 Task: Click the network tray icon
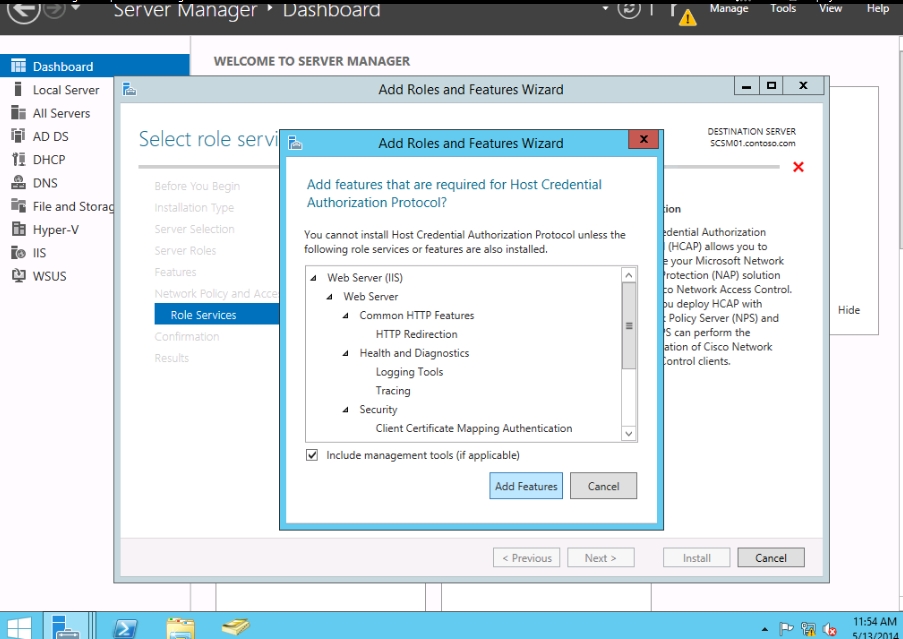pyautogui.click(x=808, y=629)
